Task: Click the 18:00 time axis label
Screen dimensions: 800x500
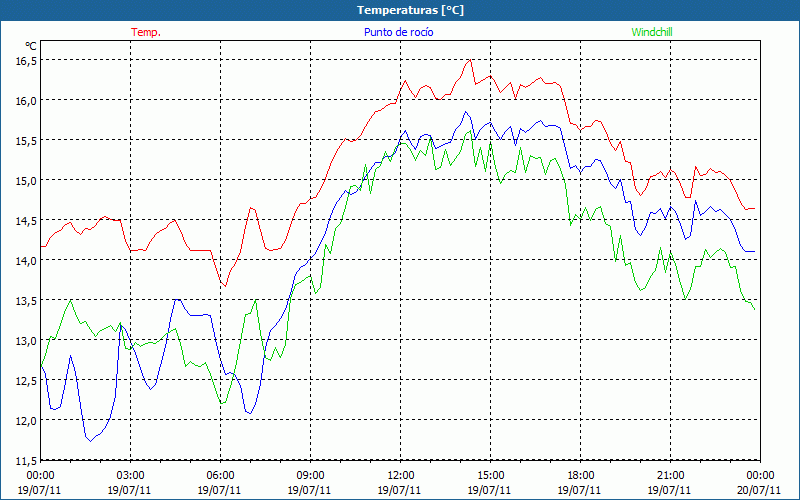Action: (580, 476)
